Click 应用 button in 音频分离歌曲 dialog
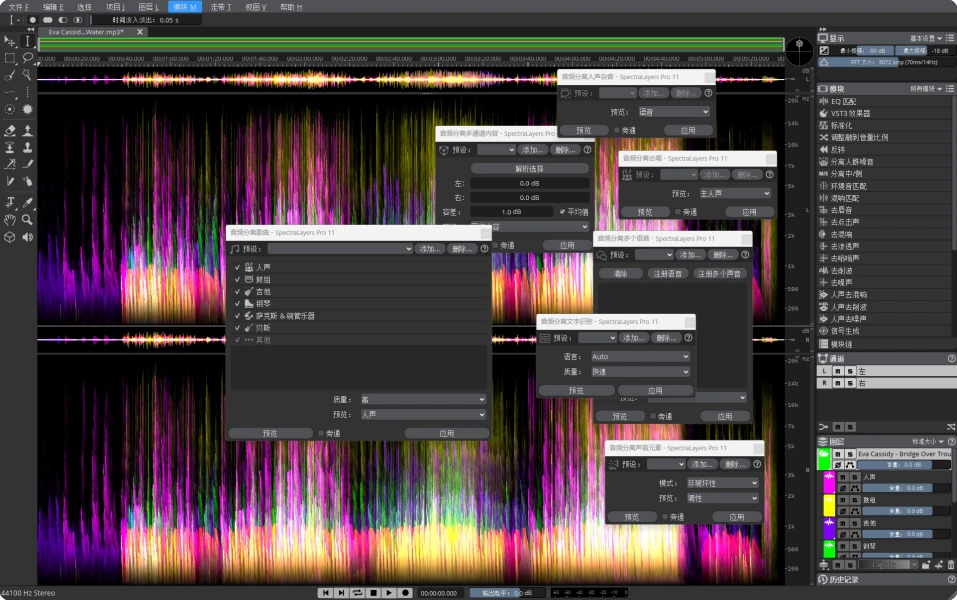Image resolution: width=957 pixels, height=600 pixels. [x=446, y=433]
